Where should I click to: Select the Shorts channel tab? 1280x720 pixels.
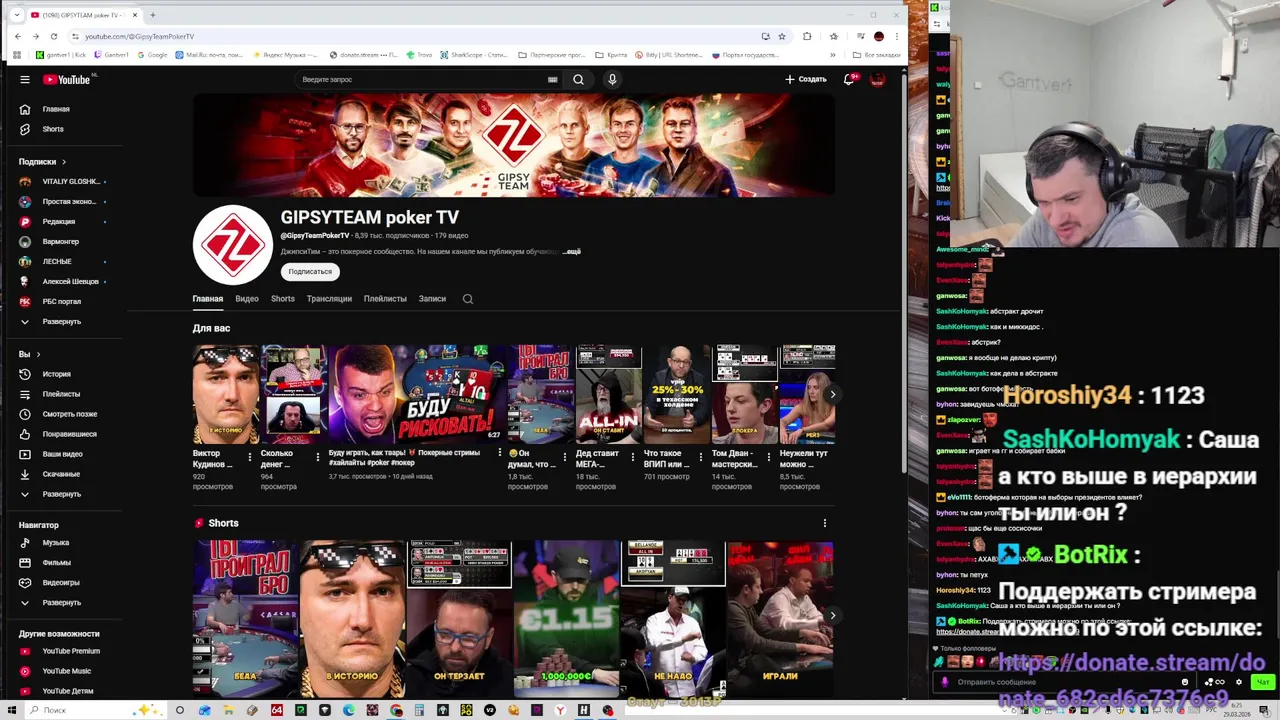tap(282, 298)
